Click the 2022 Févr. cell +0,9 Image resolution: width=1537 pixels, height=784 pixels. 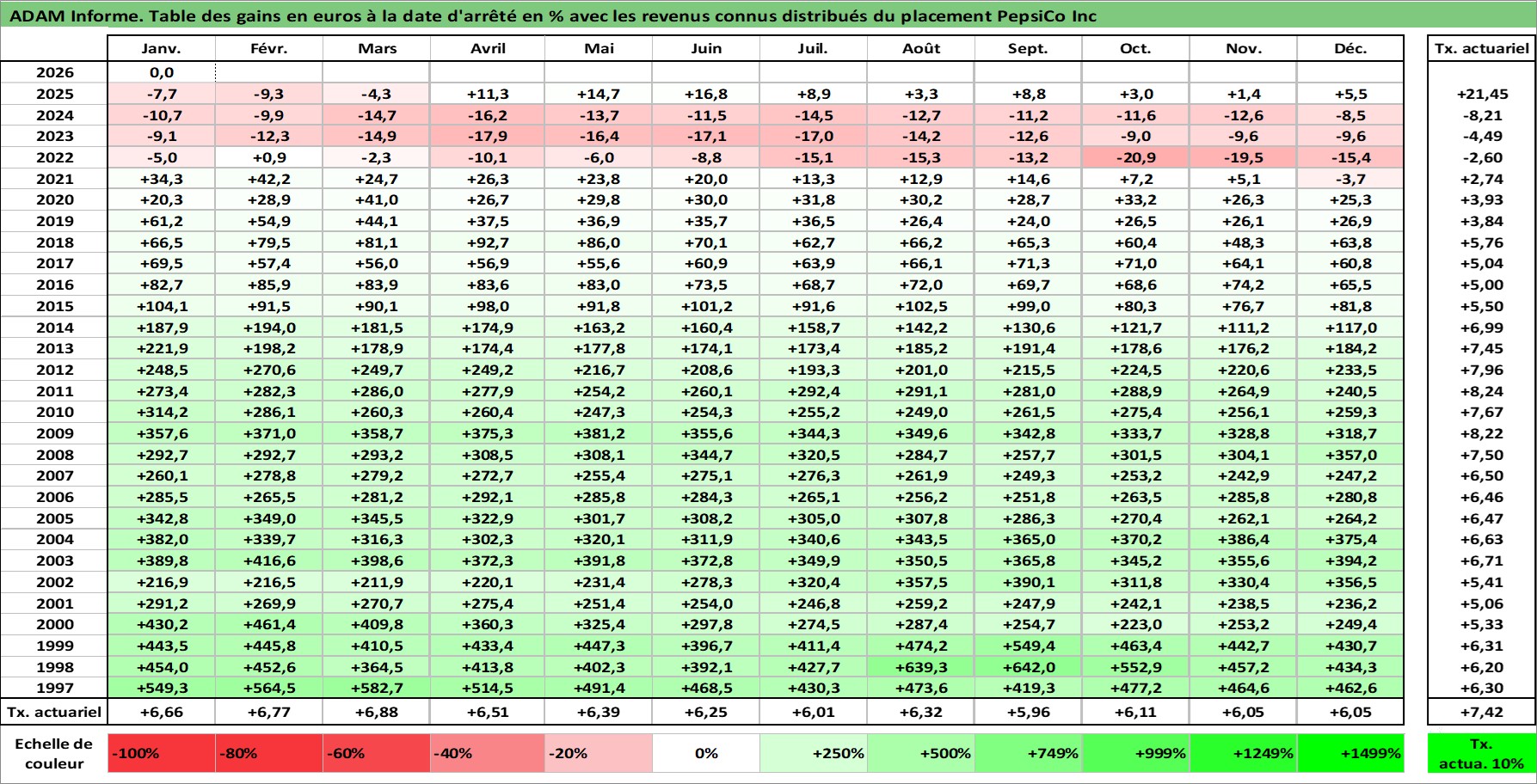pos(269,157)
